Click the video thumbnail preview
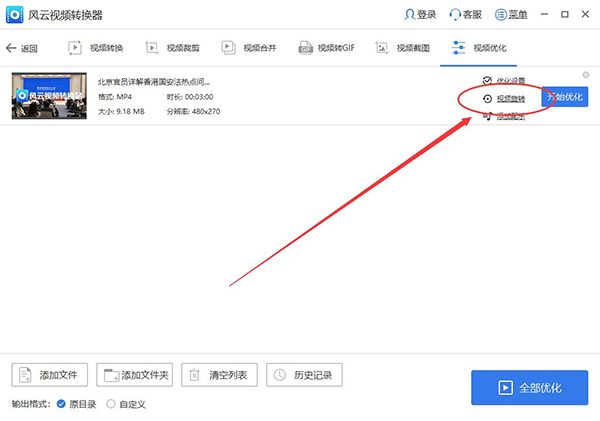The height and width of the screenshot is (421, 600). [51, 96]
